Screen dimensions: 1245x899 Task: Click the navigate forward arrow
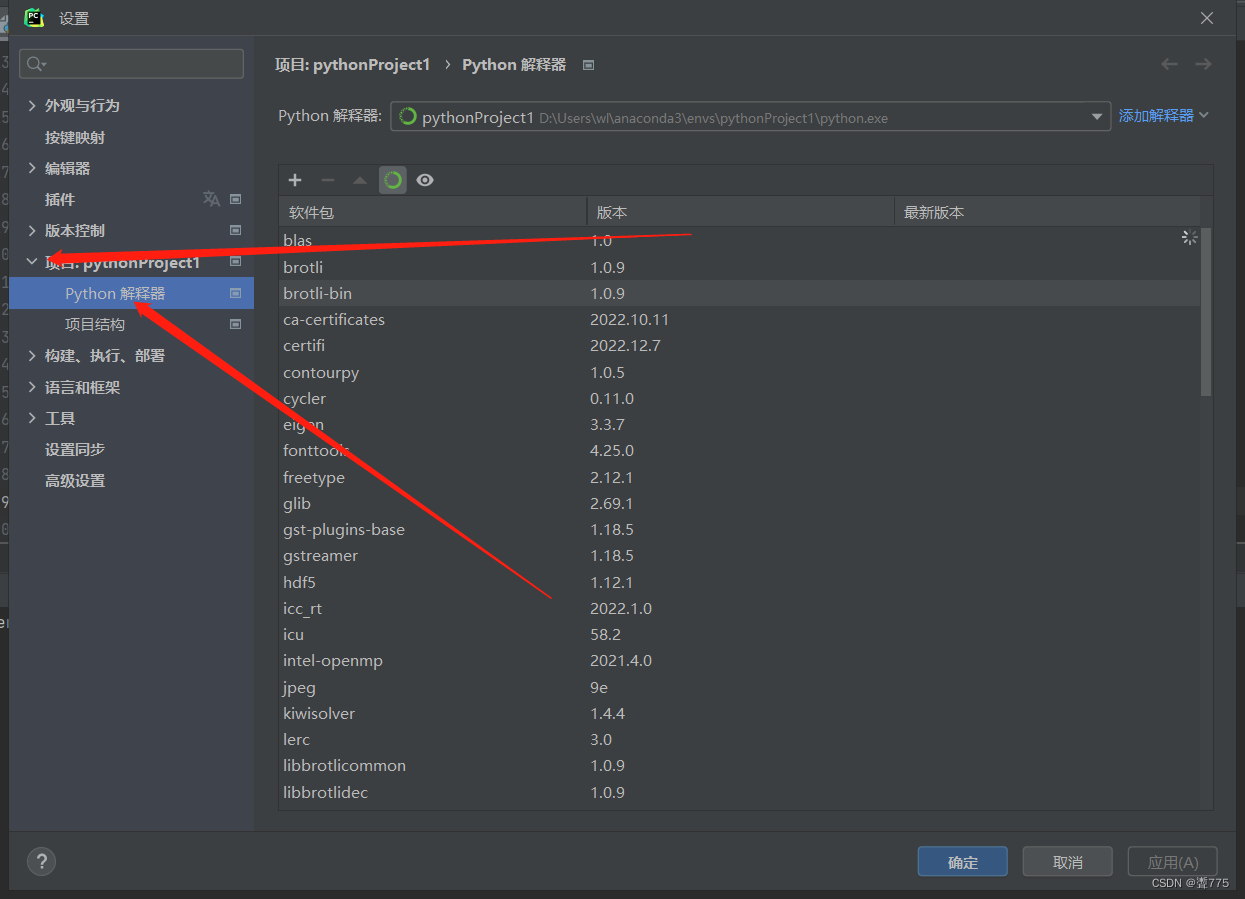1203,64
